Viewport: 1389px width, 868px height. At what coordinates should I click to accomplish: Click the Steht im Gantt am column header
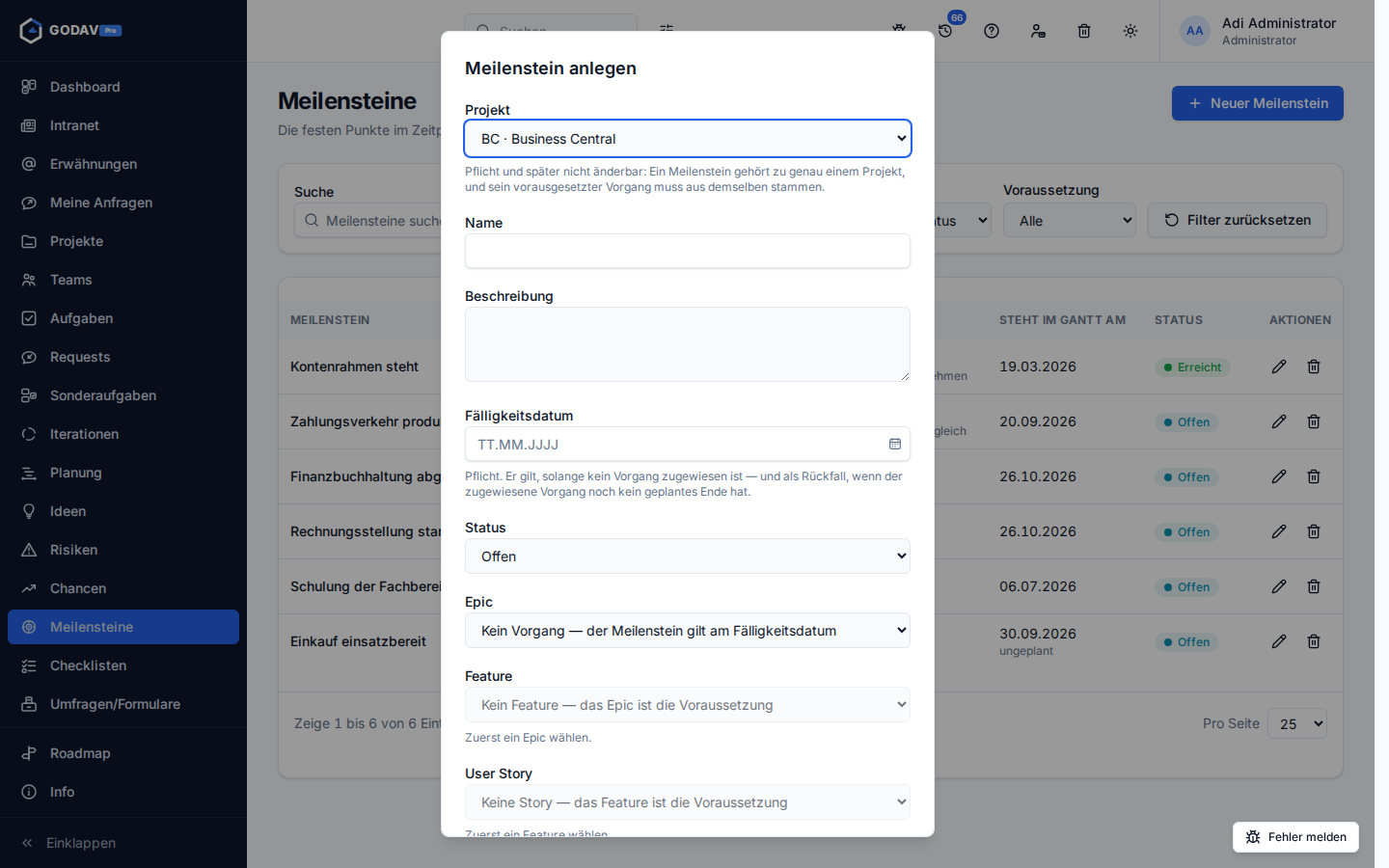click(x=1062, y=320)
